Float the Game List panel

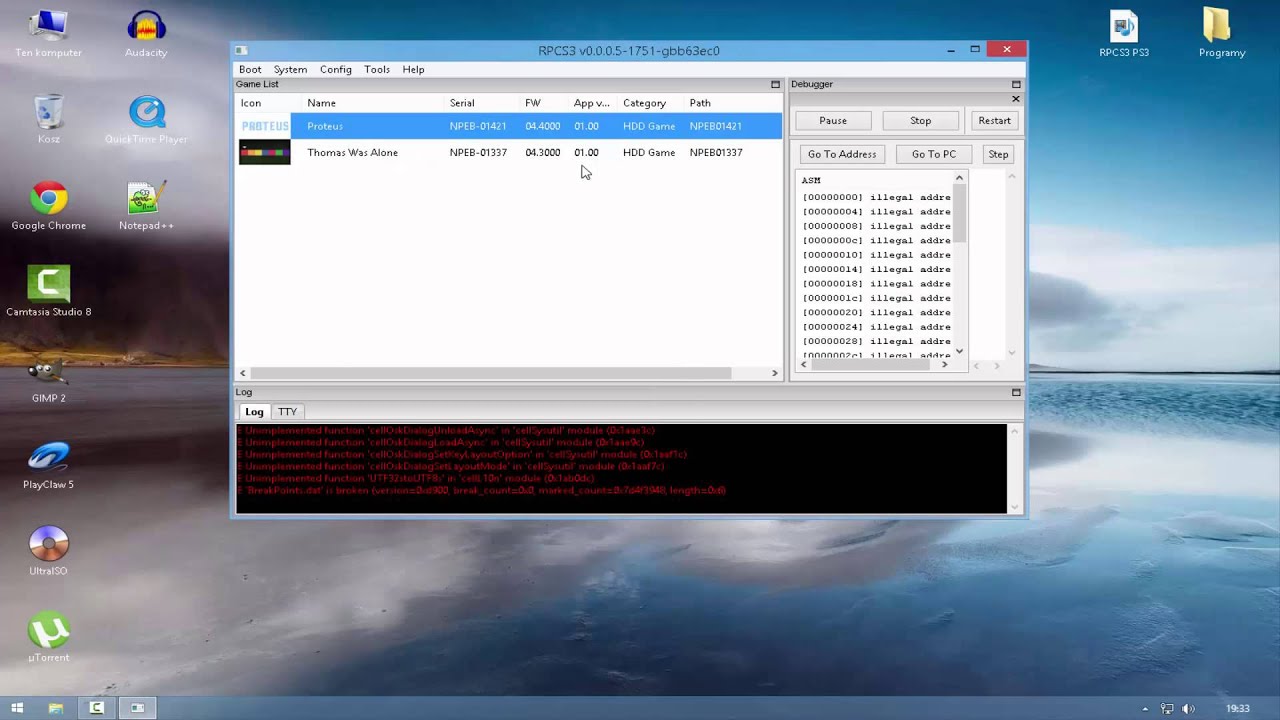click(x=775, y=84)
